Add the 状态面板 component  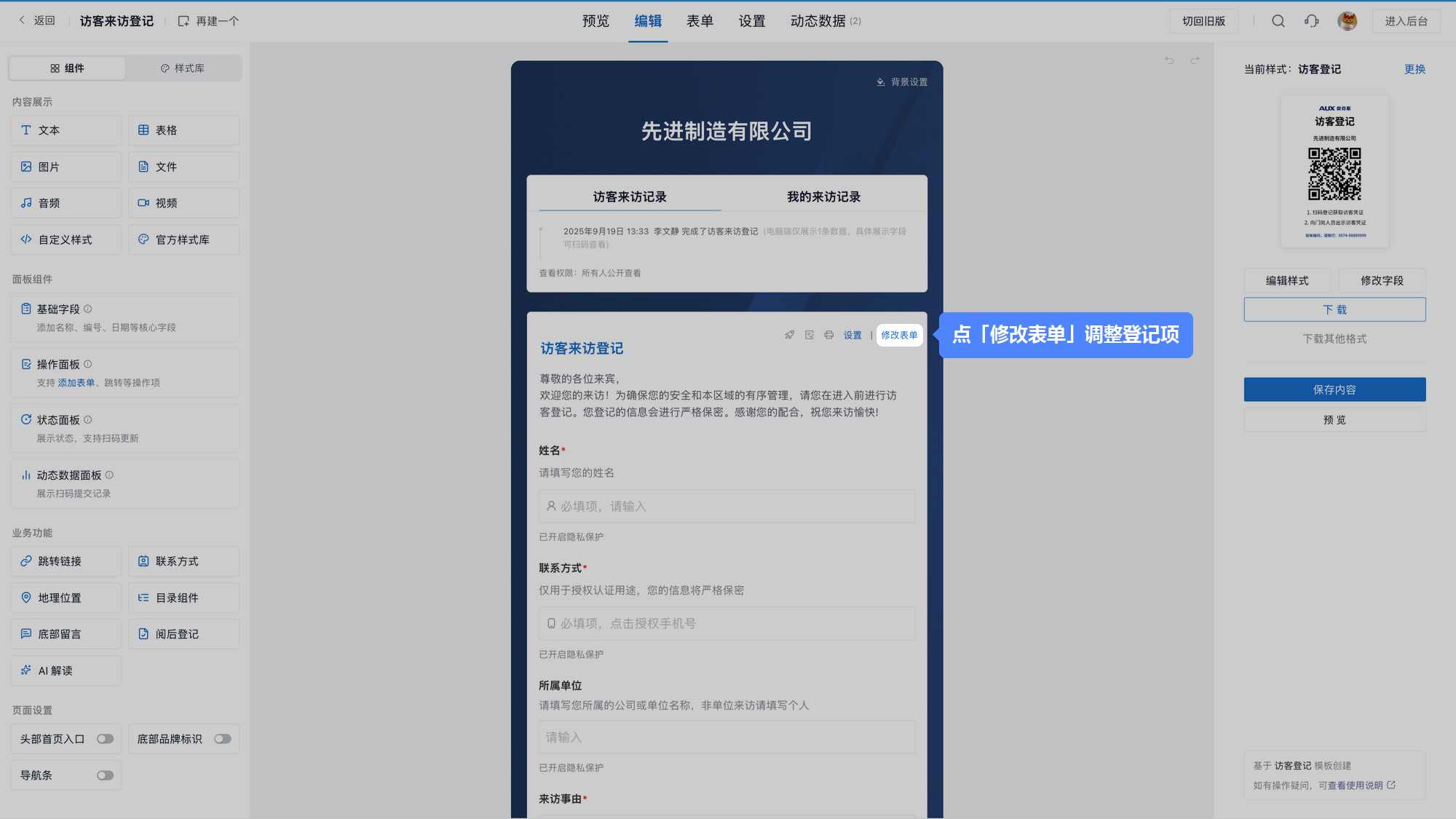(125, 428)
